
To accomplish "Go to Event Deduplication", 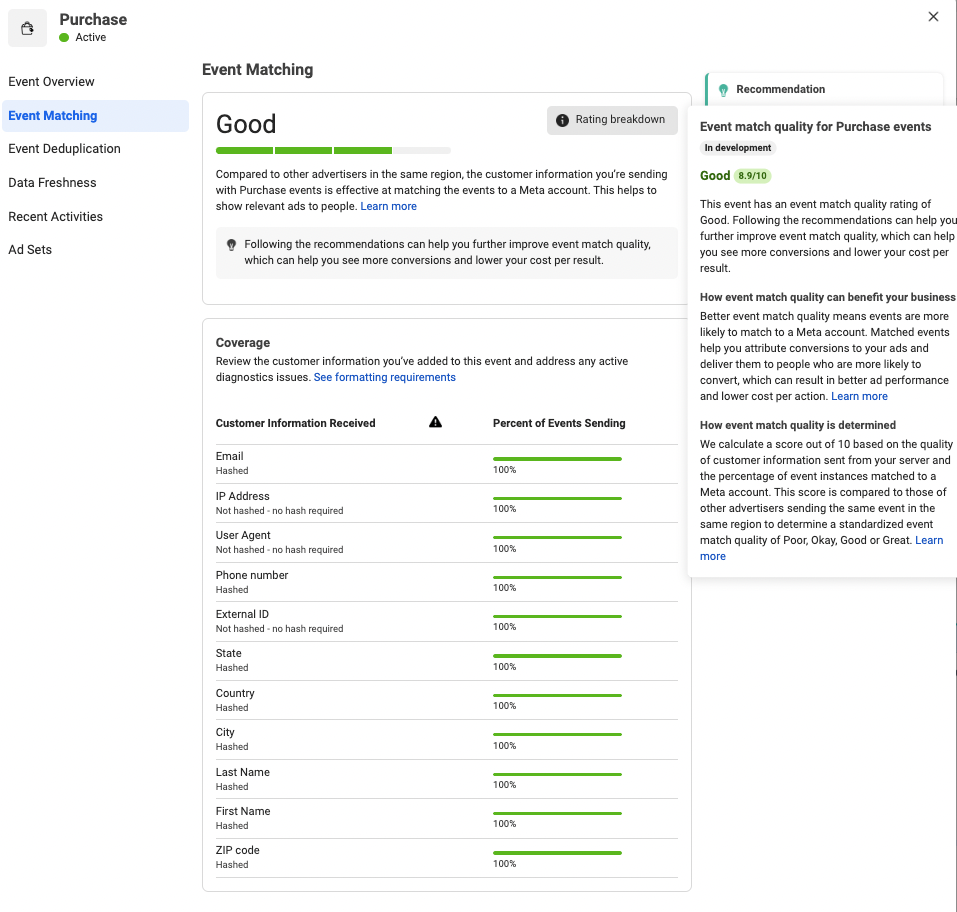I will (64, 149).
